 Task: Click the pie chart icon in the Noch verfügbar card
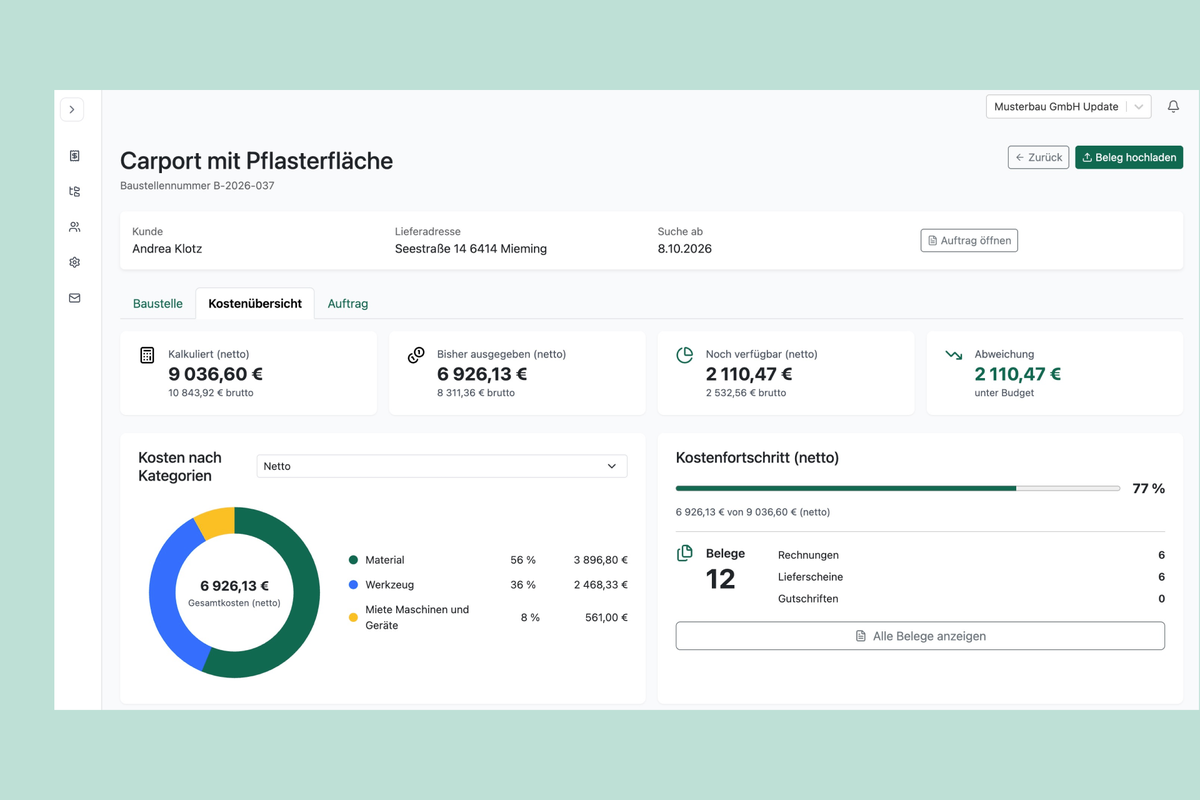[x=685, y=355]
